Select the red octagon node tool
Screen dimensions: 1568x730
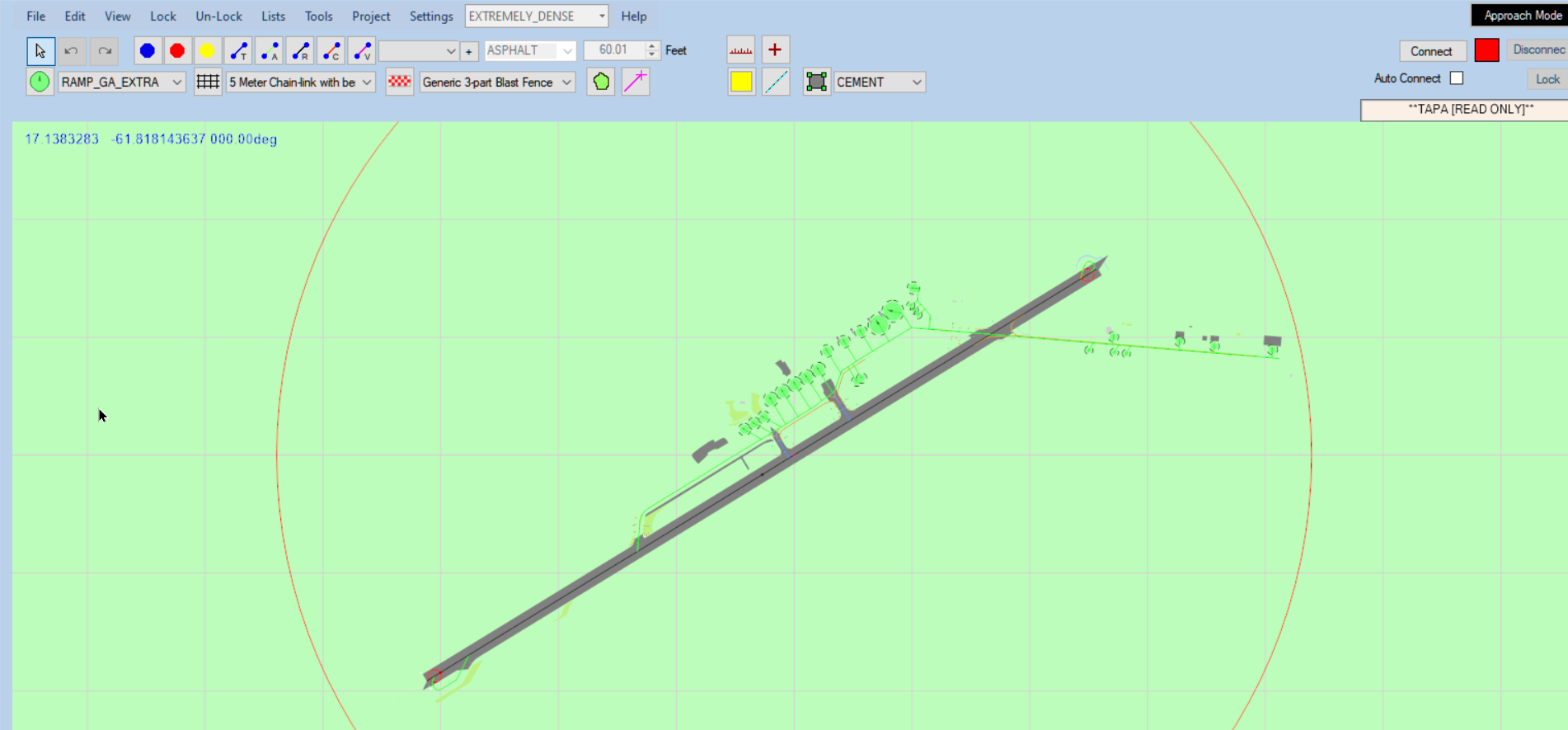pos(177,51)
